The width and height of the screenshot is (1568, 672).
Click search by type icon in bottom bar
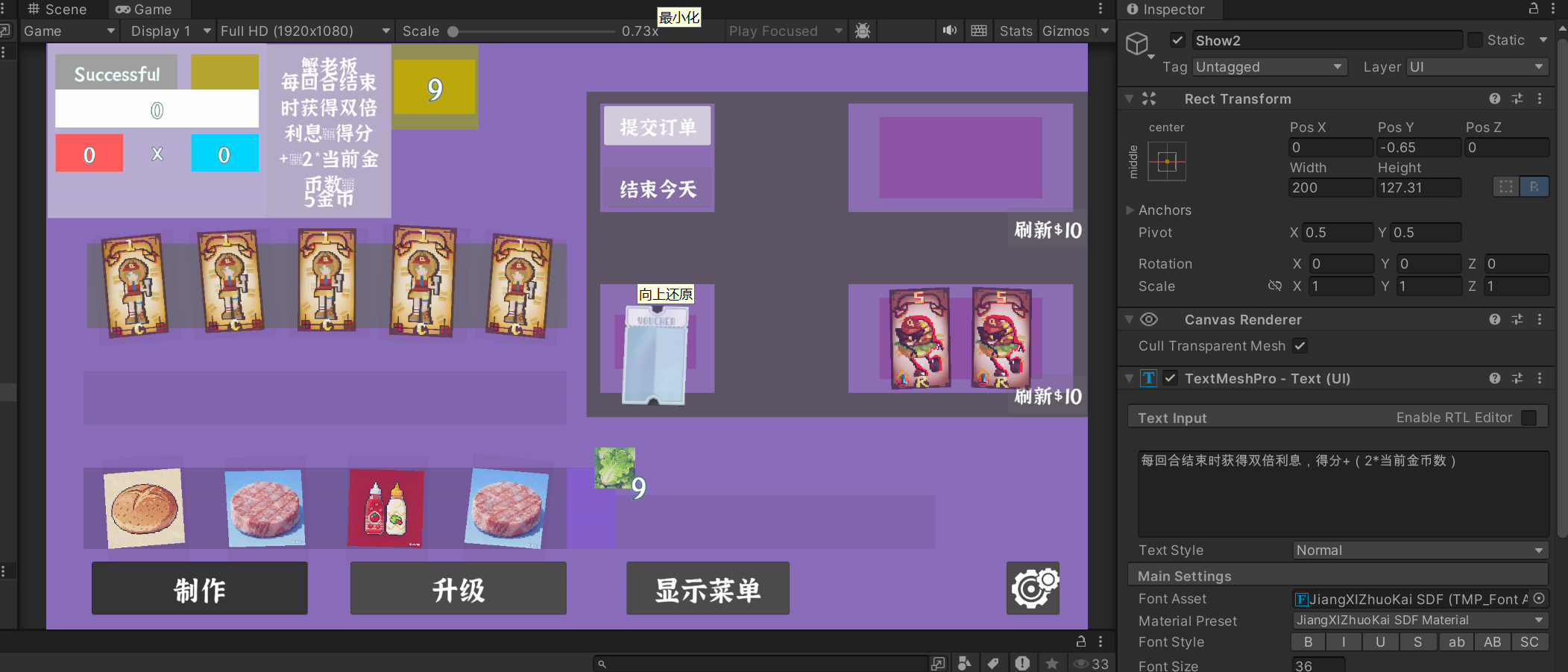pyautogui.click(x=965, y=663)
